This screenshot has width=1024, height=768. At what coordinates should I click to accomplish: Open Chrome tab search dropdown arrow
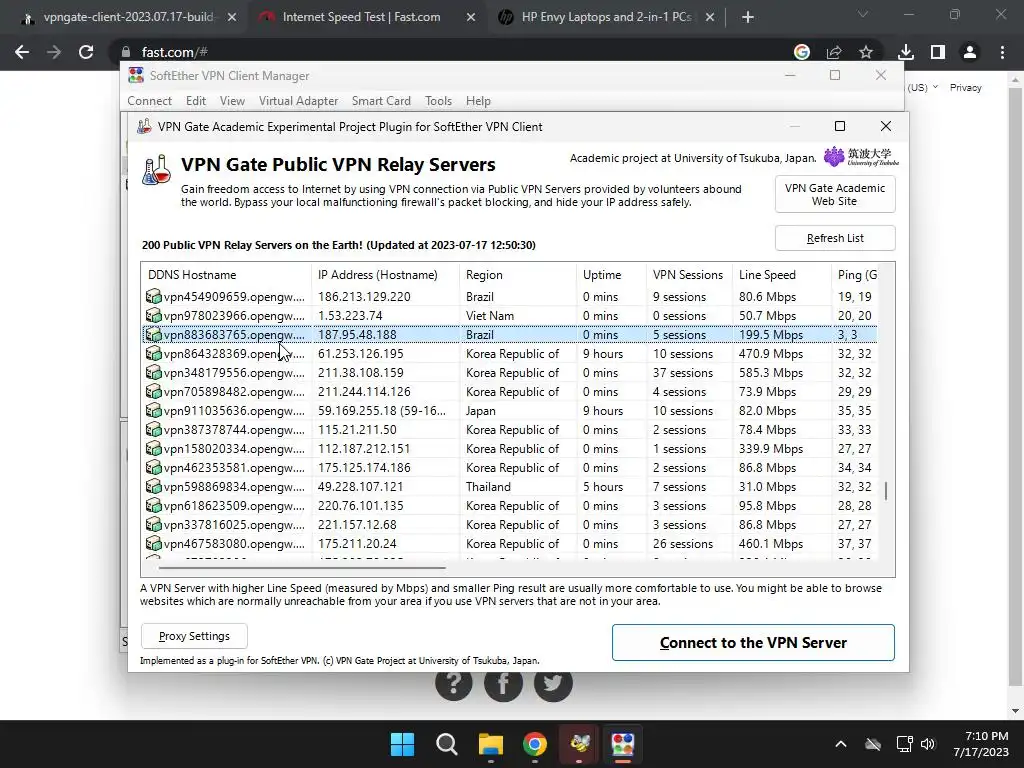pos(863,14)
